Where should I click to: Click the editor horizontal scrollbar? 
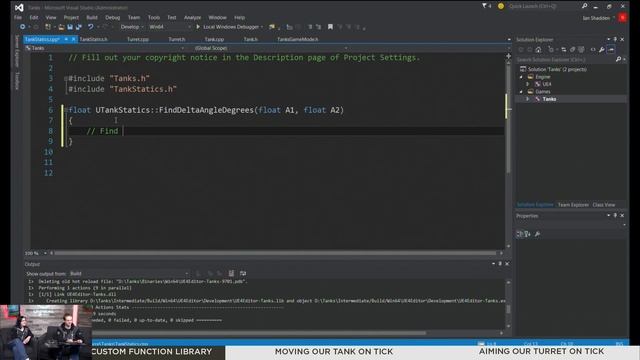[276, 253]
